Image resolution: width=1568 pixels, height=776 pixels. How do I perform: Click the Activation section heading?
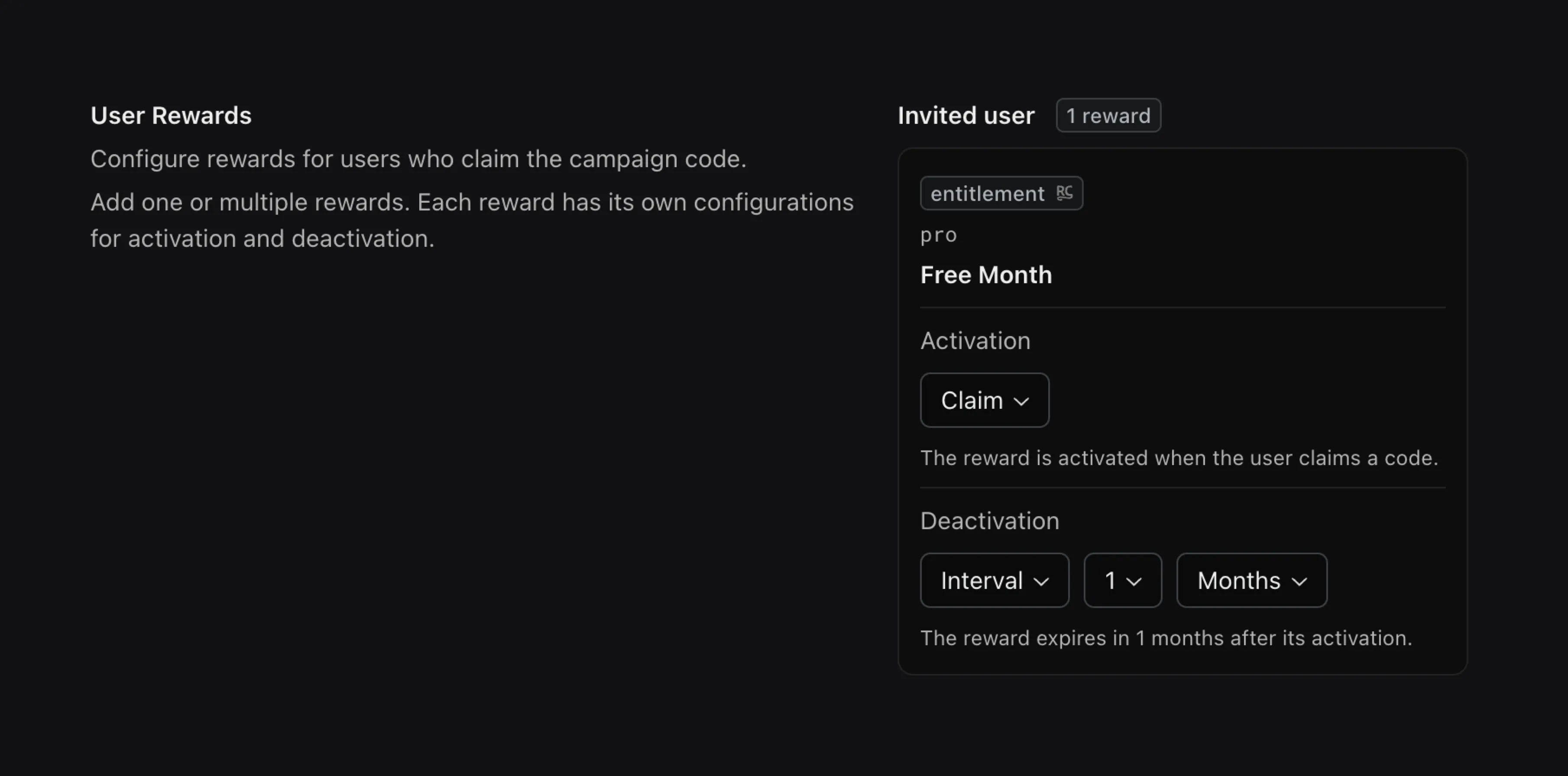[x=975, y=340]
